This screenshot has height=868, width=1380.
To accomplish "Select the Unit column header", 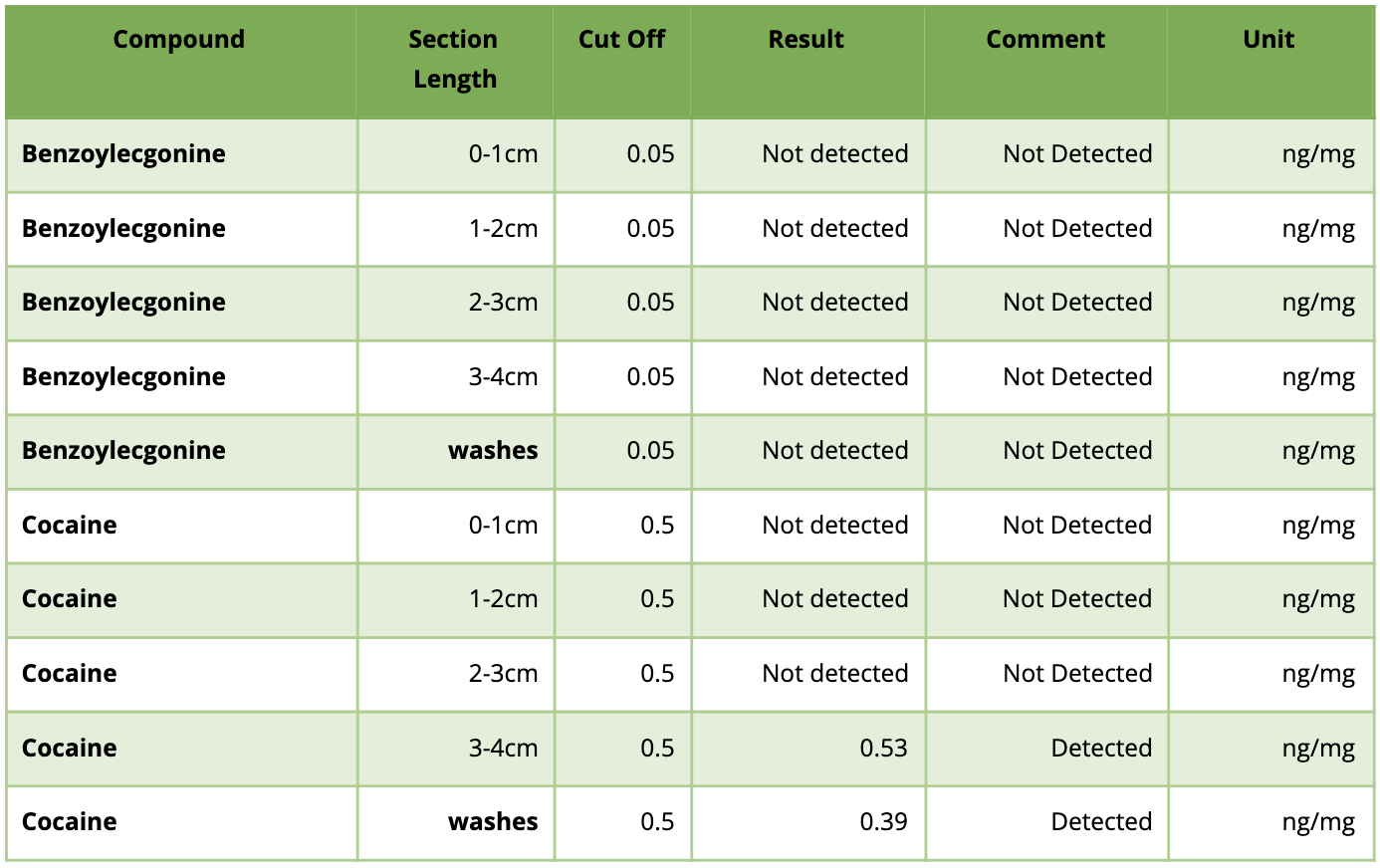I will [1268, 40].
